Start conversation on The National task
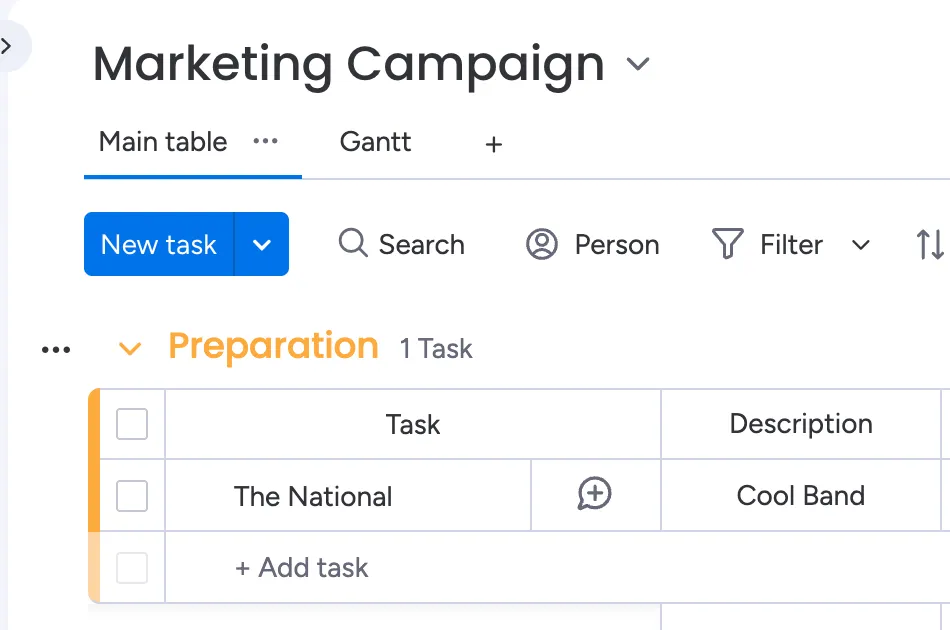The image size is (950, 630). [x=595, y=494]
